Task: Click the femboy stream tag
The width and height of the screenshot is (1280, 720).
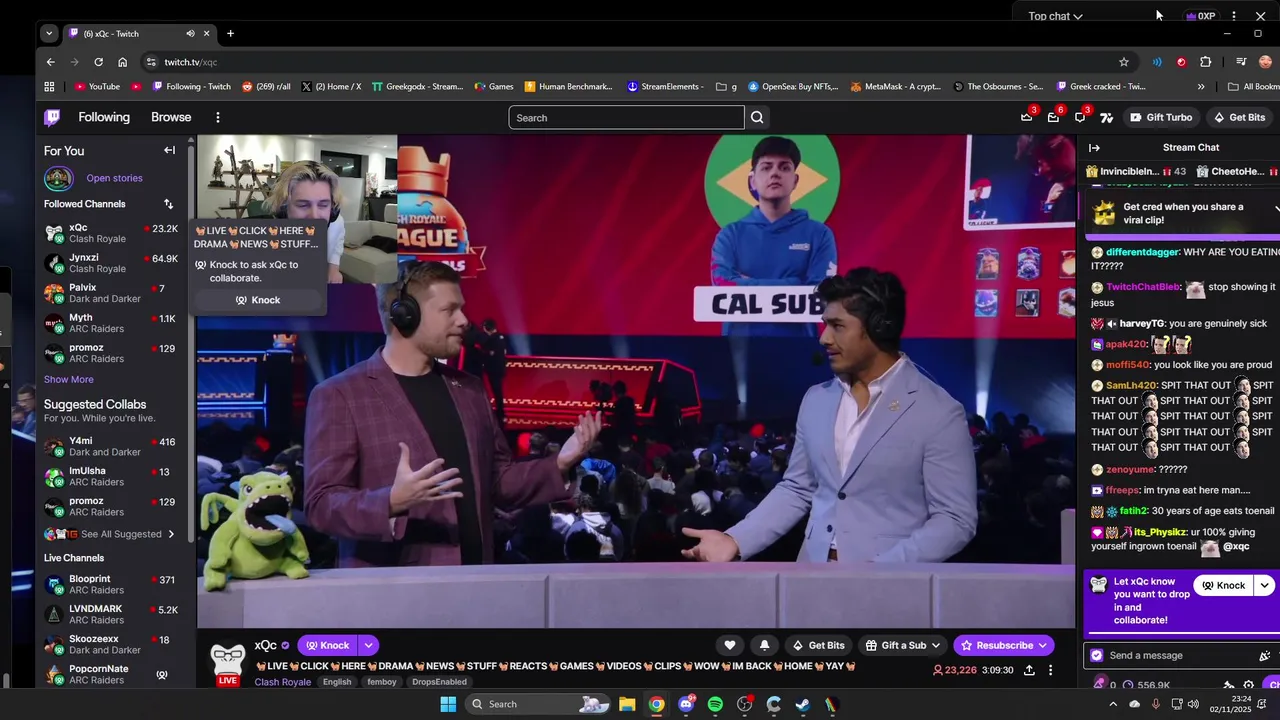Action: [x=382, y=682]
